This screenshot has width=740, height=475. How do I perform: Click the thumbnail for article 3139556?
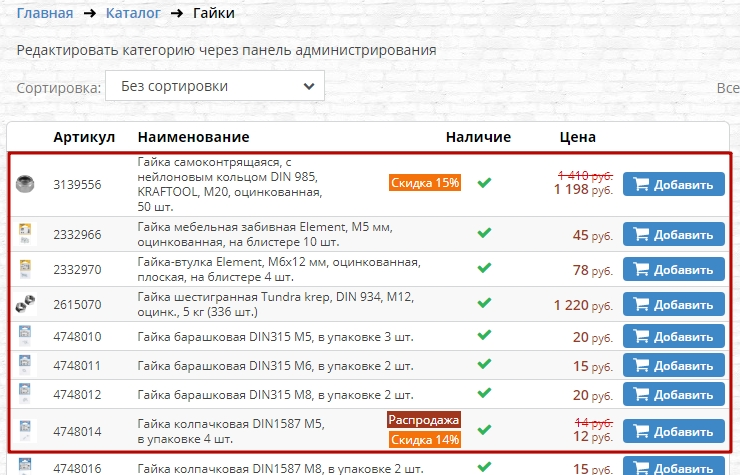coord(25,184)
